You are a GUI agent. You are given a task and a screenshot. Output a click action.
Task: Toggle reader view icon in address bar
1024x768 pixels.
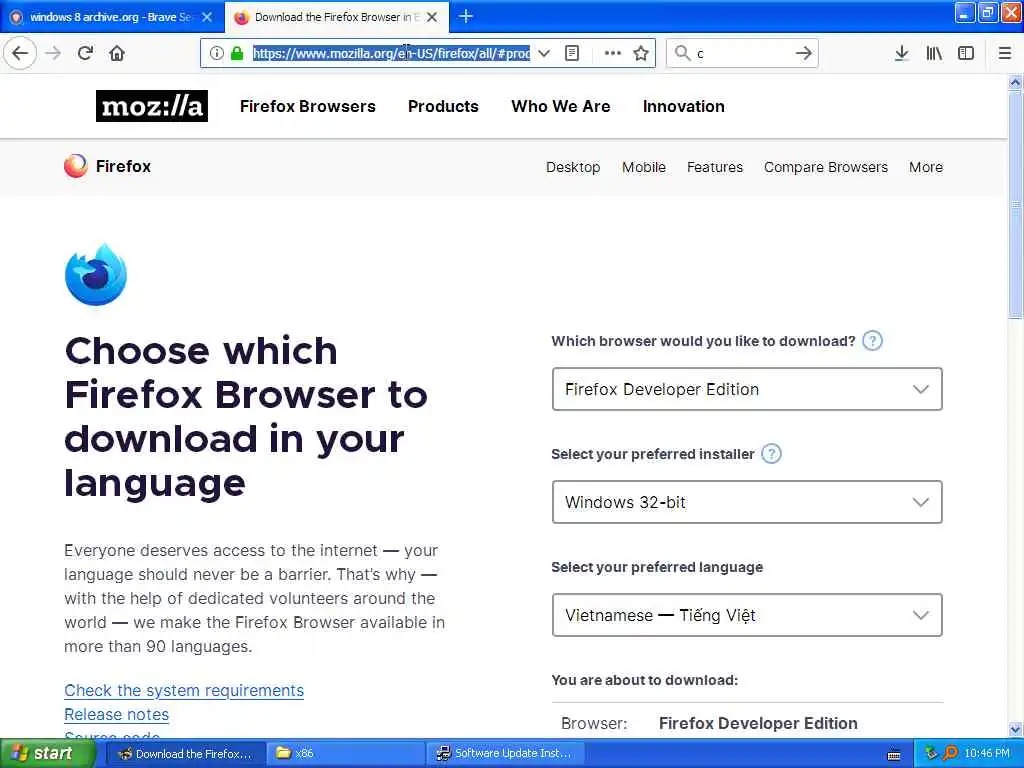point(572,53)
